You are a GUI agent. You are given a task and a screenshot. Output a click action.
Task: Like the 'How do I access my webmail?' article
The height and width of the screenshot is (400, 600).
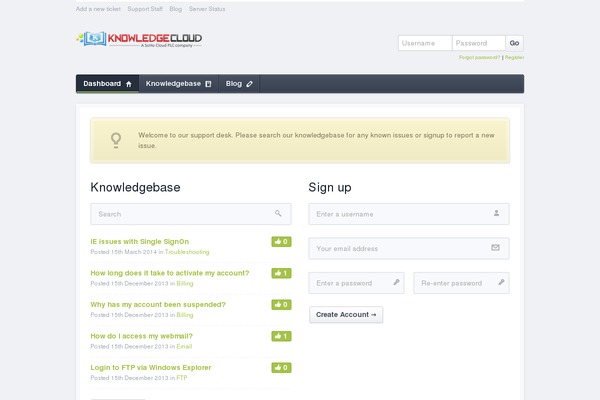[x=281, y=336]
